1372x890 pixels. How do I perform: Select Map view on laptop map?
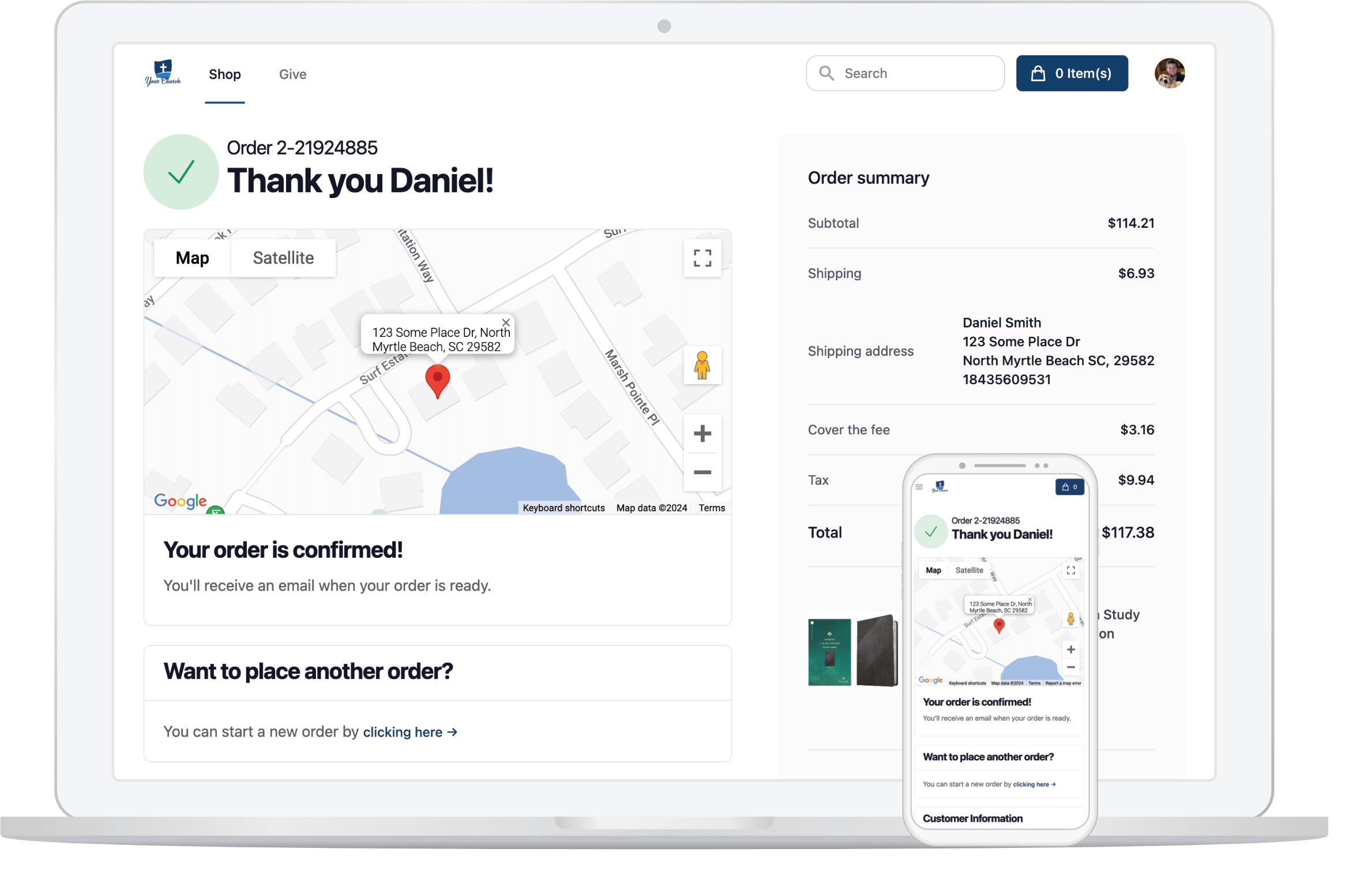click(x=193, y=258)
